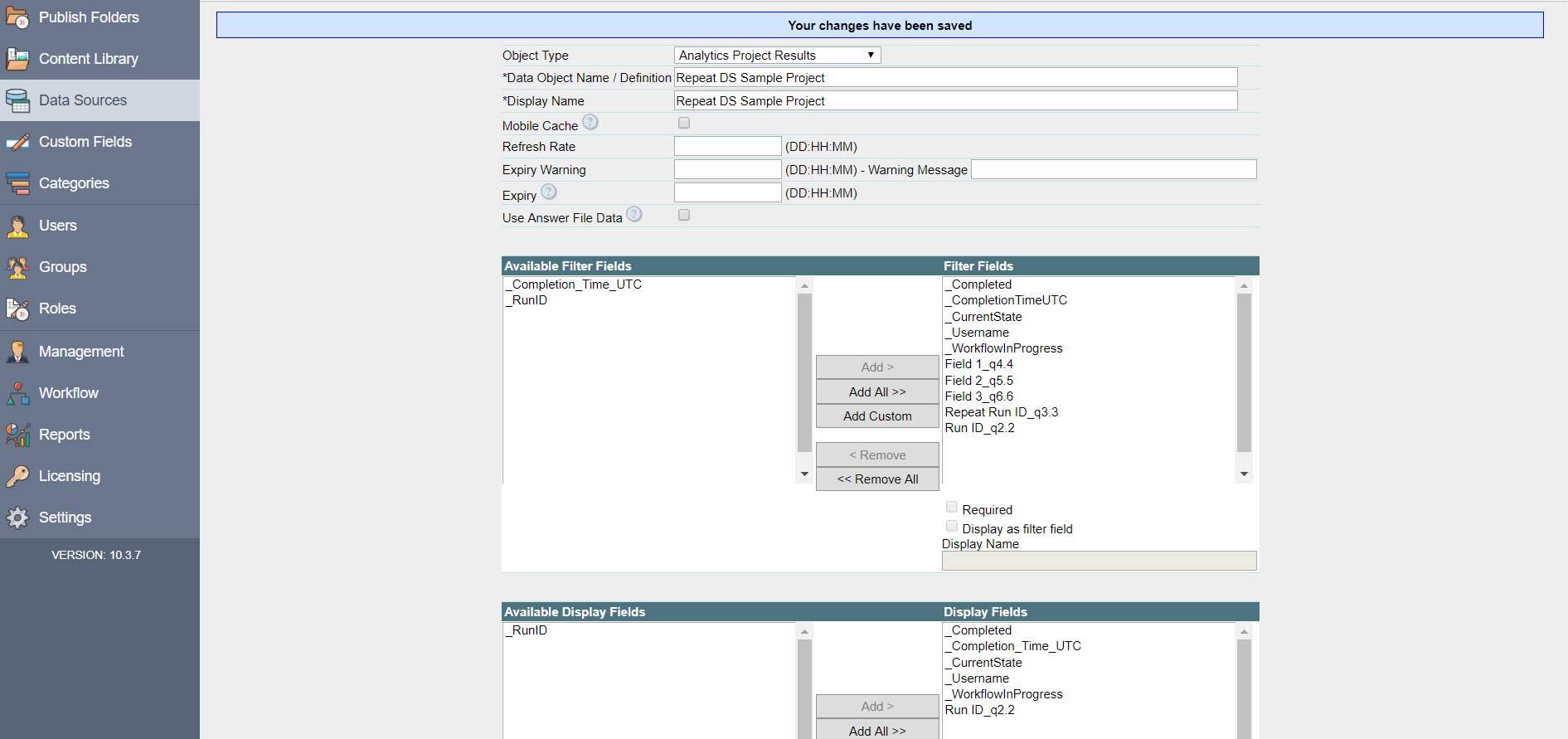
Task: Click Filter Fields list scroll down arrow
Action: 1244,474
